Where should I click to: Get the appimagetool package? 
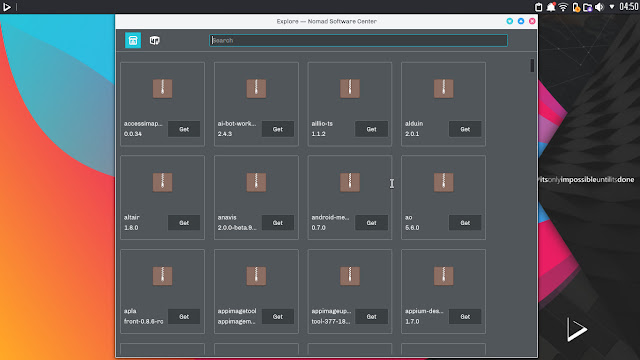pyautogui.click(x=278, y=316)
